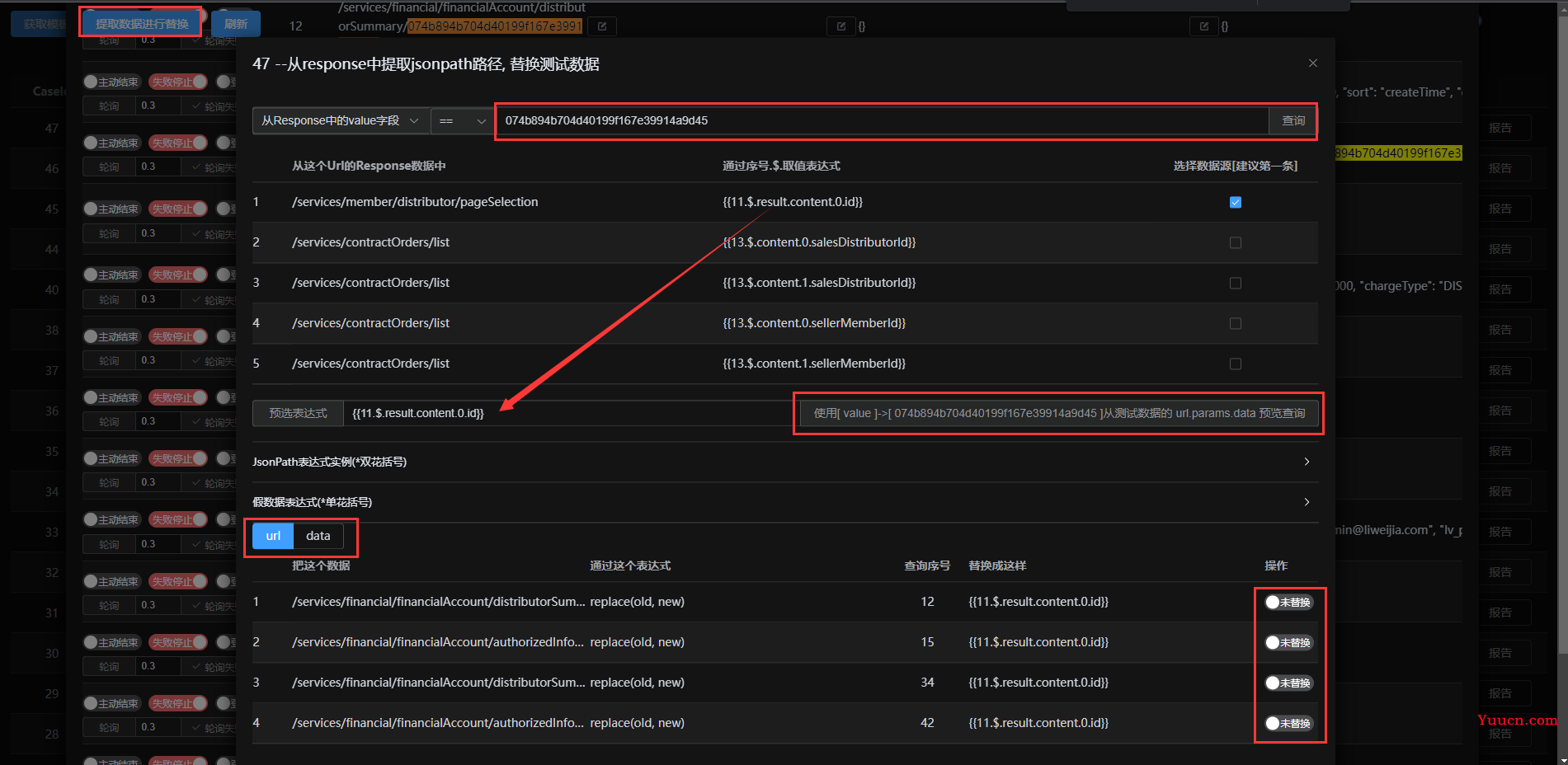Click the 预览查询 preview query button
The height and width of the screenshot is (765, 1568).
pos(1059,413)
